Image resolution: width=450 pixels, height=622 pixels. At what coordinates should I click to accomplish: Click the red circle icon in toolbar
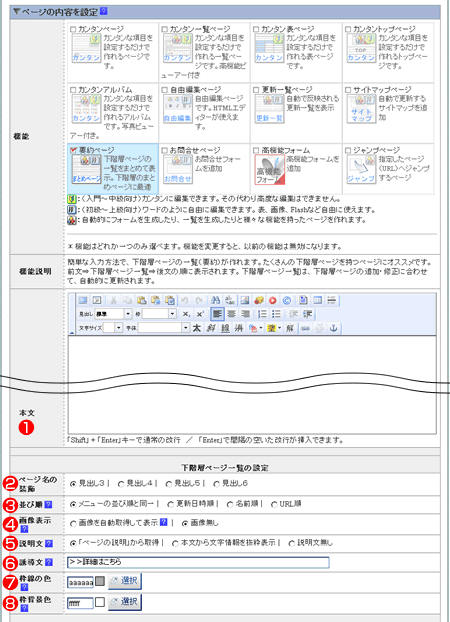273,300
